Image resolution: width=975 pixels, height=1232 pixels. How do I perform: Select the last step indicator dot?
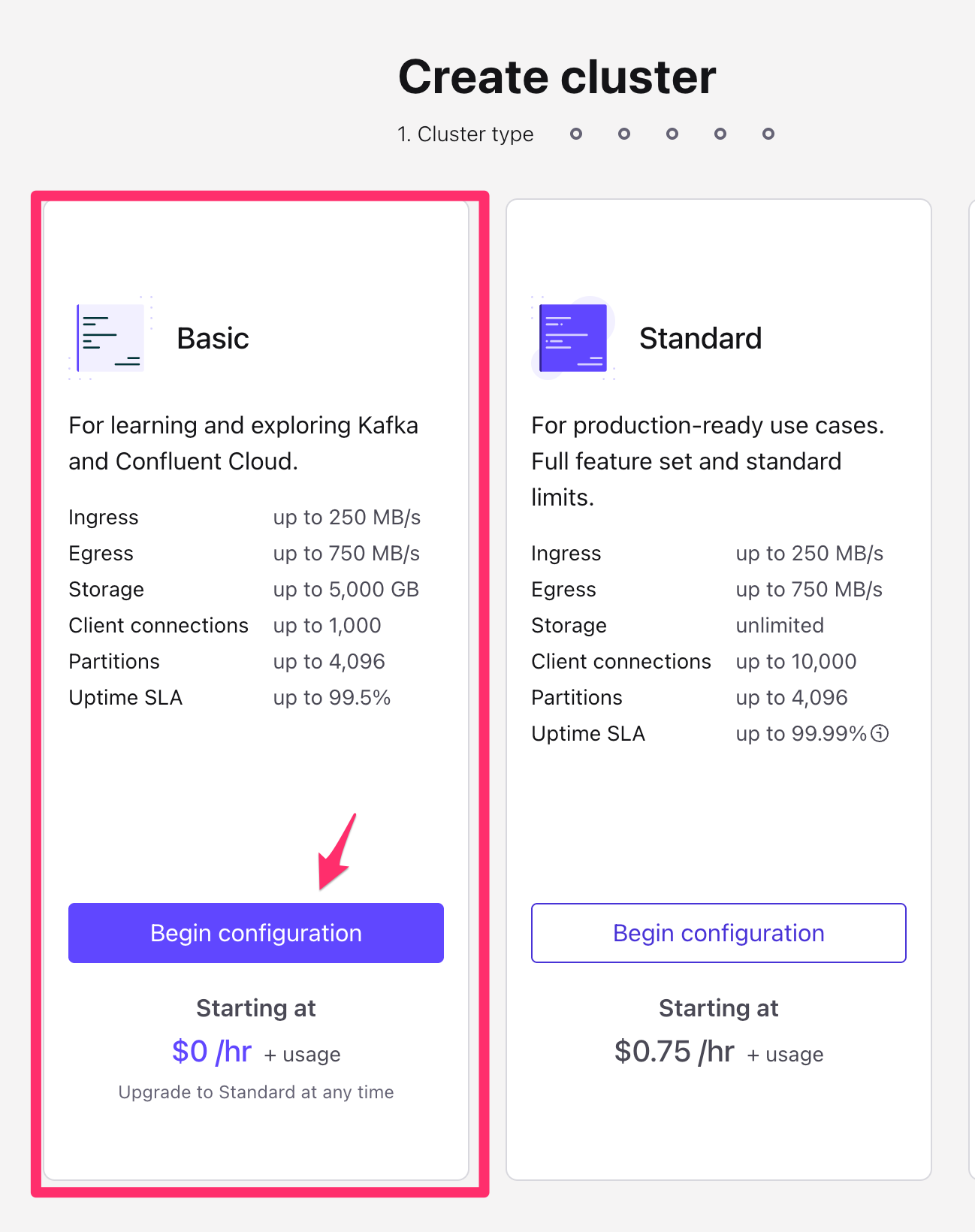click(768, 134)
